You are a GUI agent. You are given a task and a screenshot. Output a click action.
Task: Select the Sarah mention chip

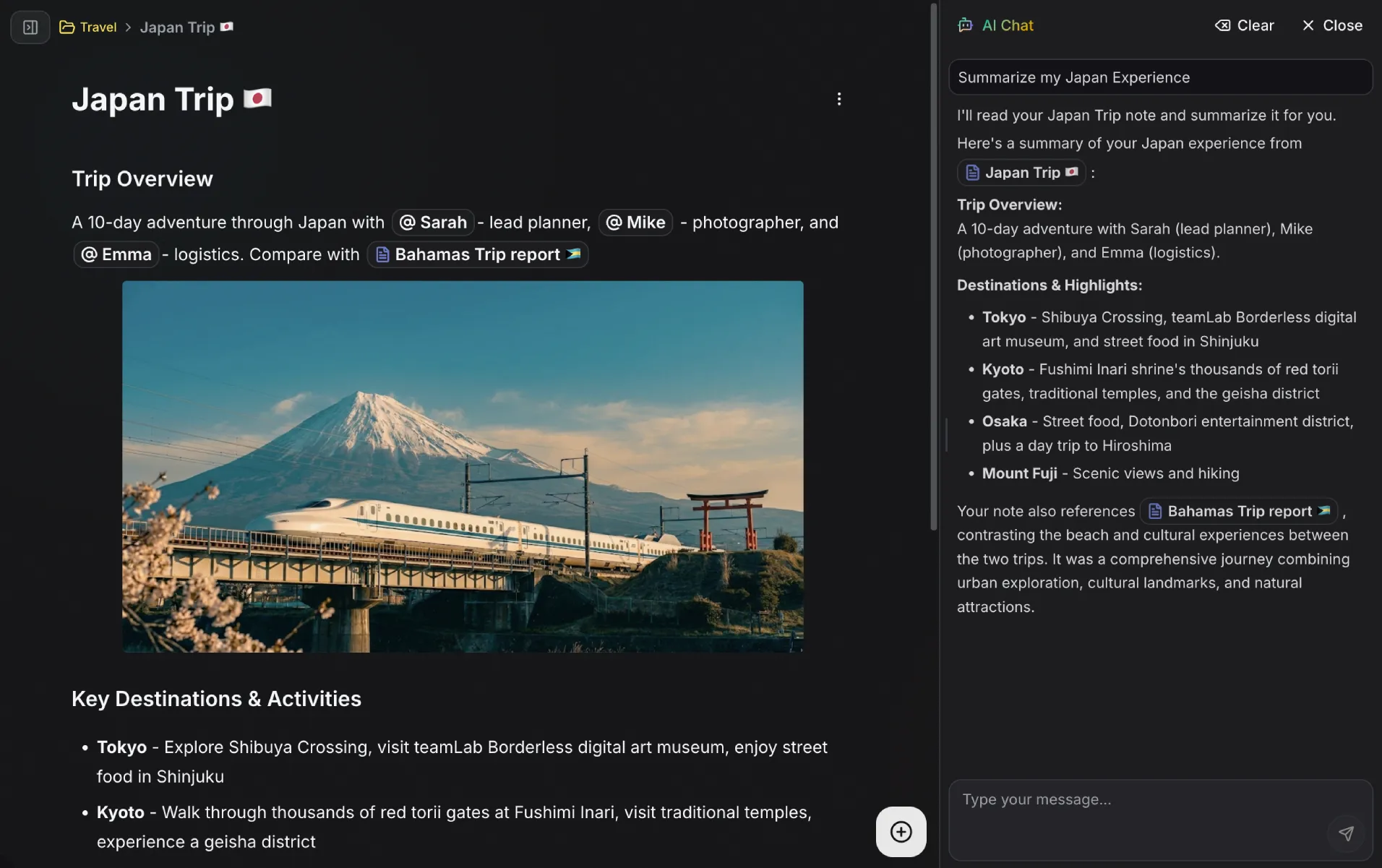433,222
